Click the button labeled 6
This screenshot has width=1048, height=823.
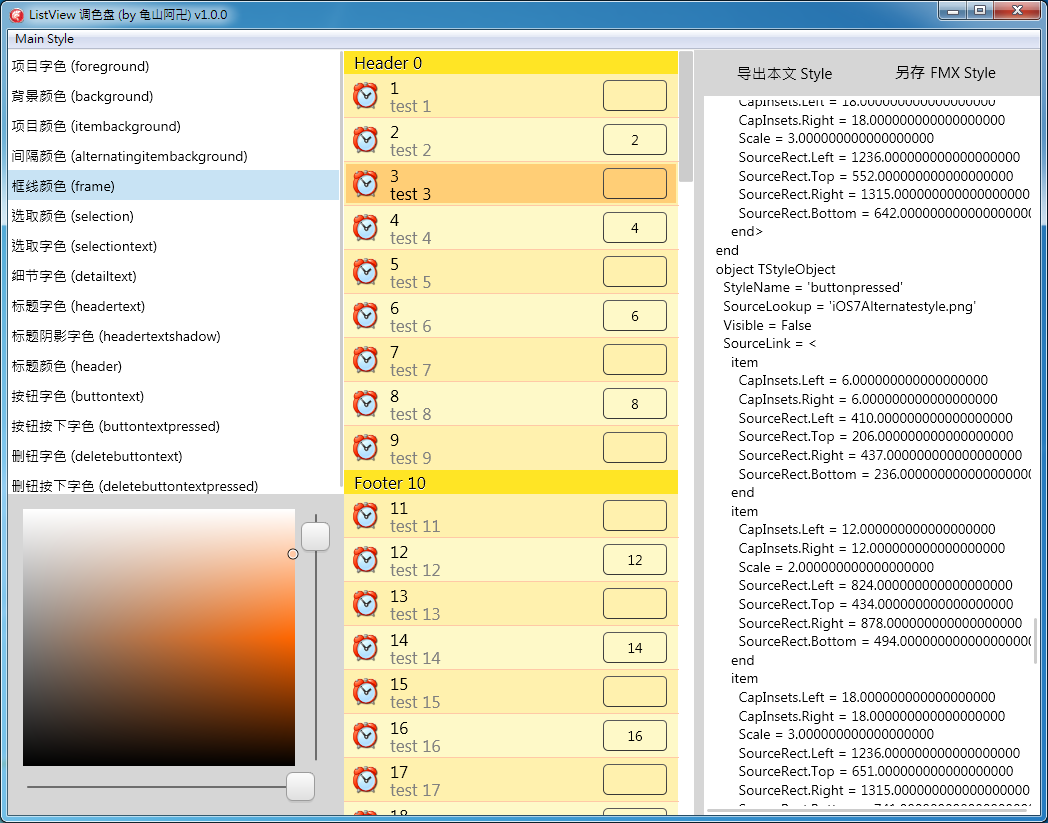[634, 316]
